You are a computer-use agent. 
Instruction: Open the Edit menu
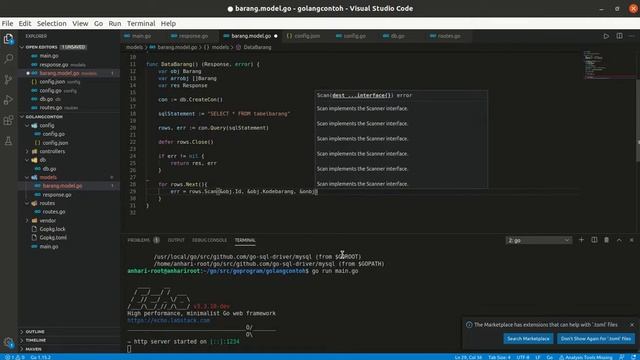point(25,23)
